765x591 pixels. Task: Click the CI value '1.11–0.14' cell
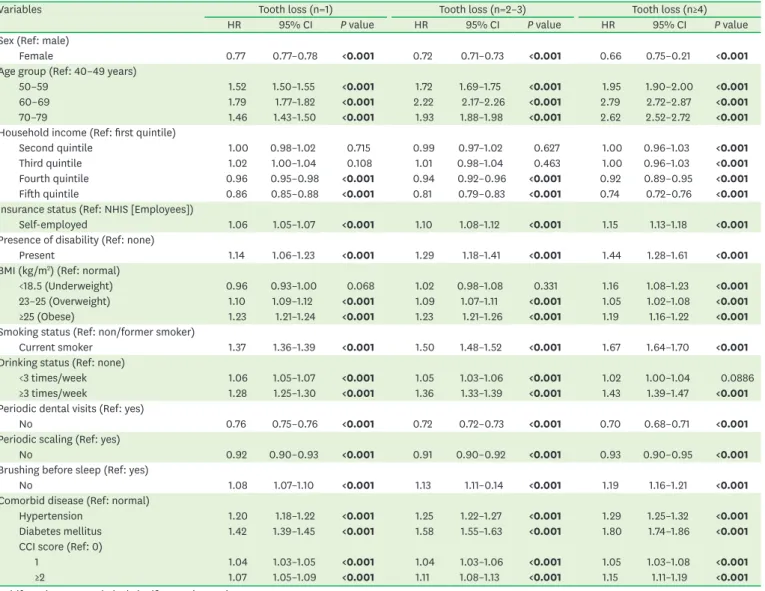(485, 486)
